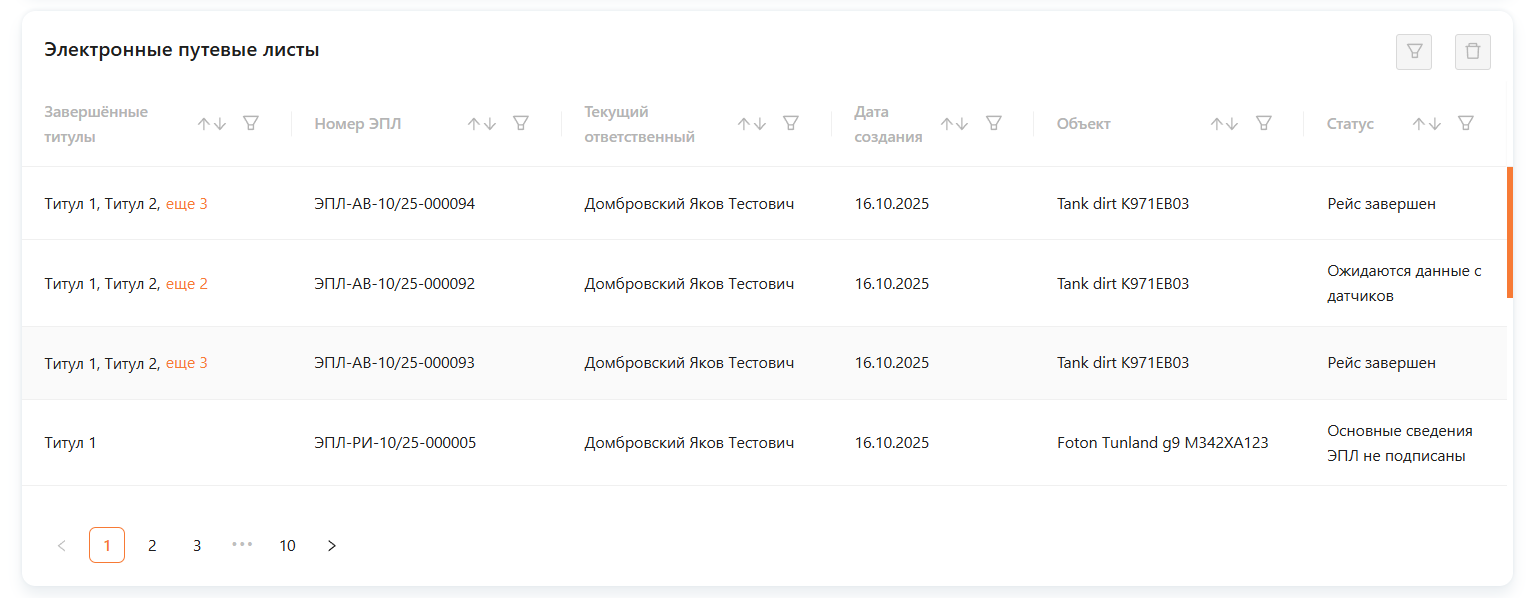Viewport: 1526px width, 598px height.
Task: Click next page arrow
Action: pos(332,545)
